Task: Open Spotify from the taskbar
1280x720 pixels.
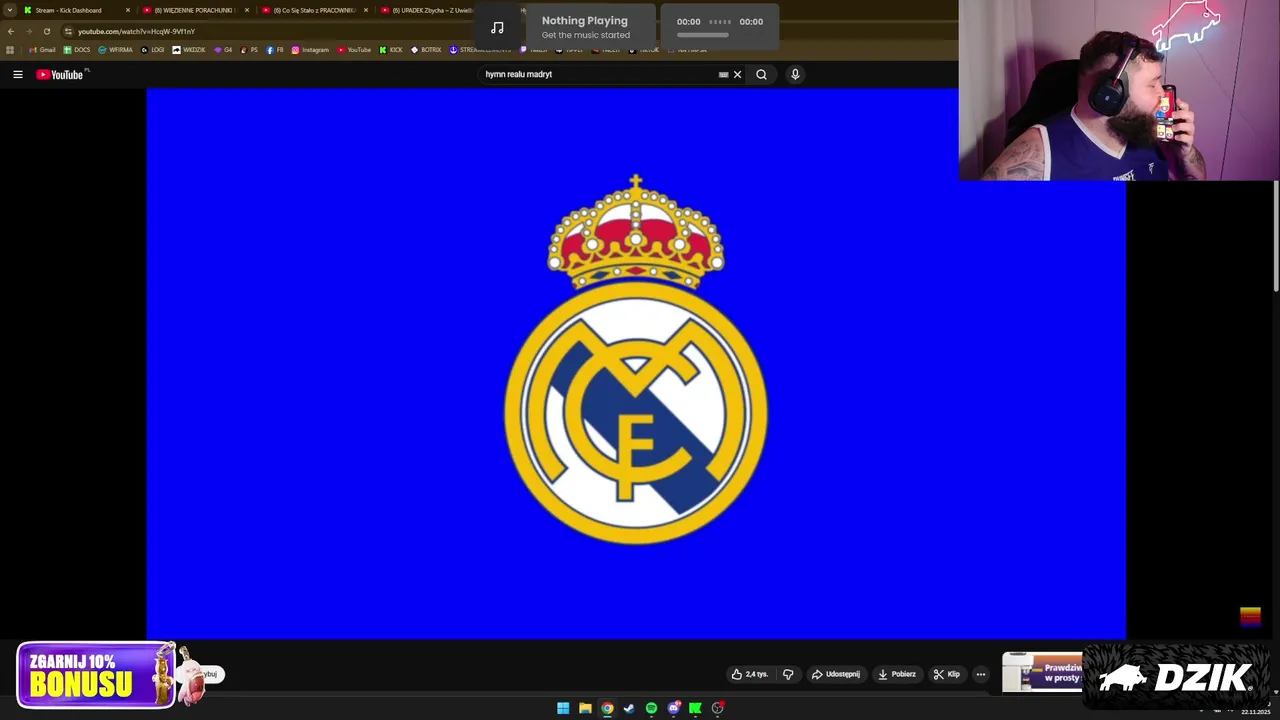Action: point(651,708)
